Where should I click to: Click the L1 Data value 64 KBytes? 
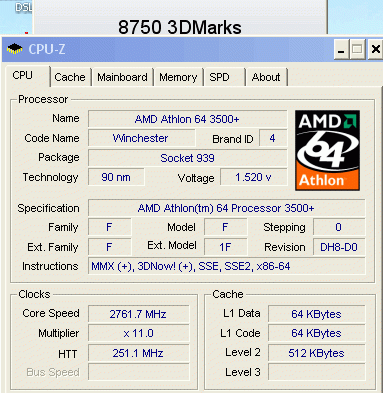[x=317, y=314]
